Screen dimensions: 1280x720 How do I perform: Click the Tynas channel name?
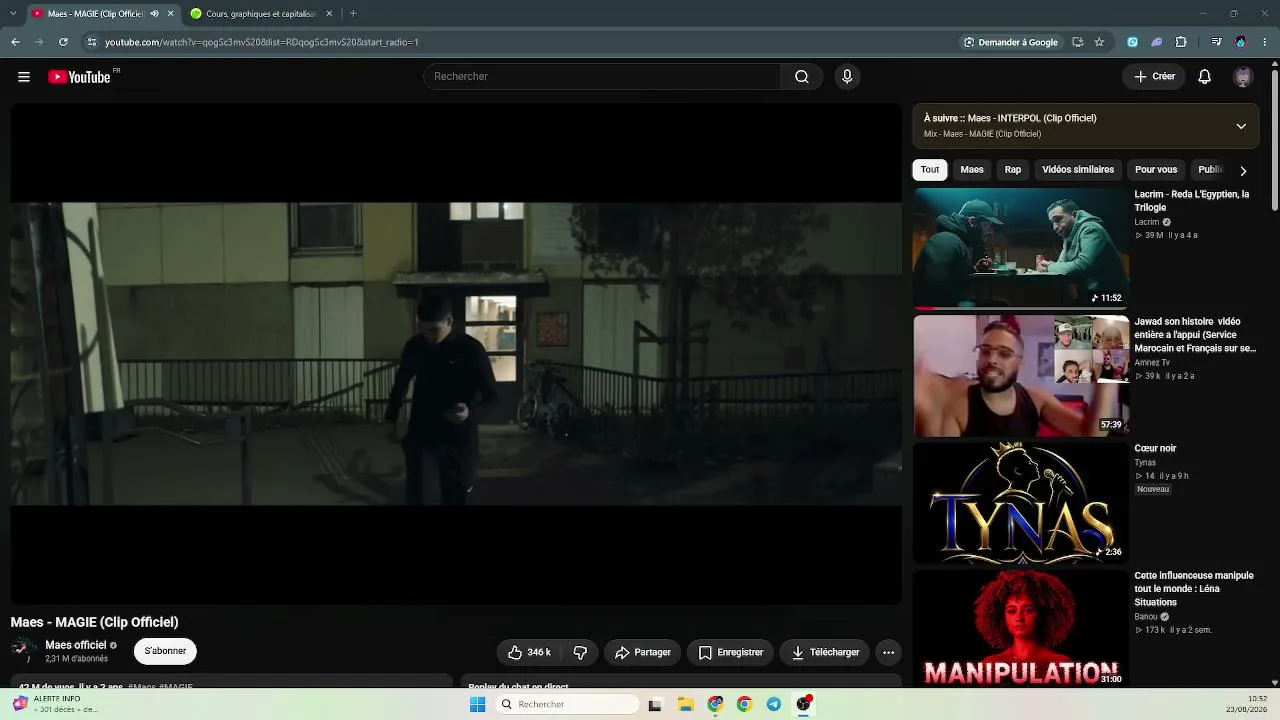pos(1145,463)
